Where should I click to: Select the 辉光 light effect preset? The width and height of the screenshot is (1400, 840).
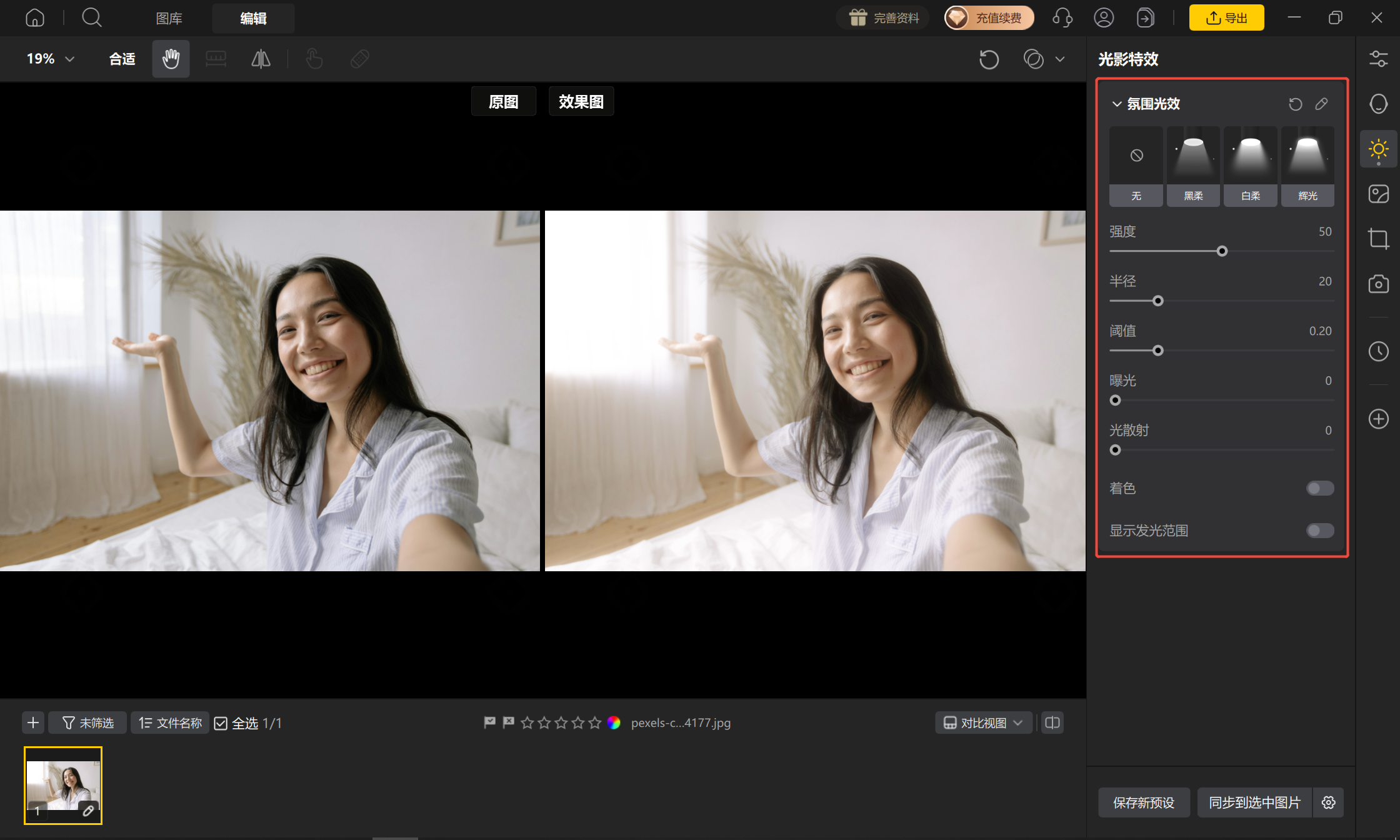[x=1307, y=166]
